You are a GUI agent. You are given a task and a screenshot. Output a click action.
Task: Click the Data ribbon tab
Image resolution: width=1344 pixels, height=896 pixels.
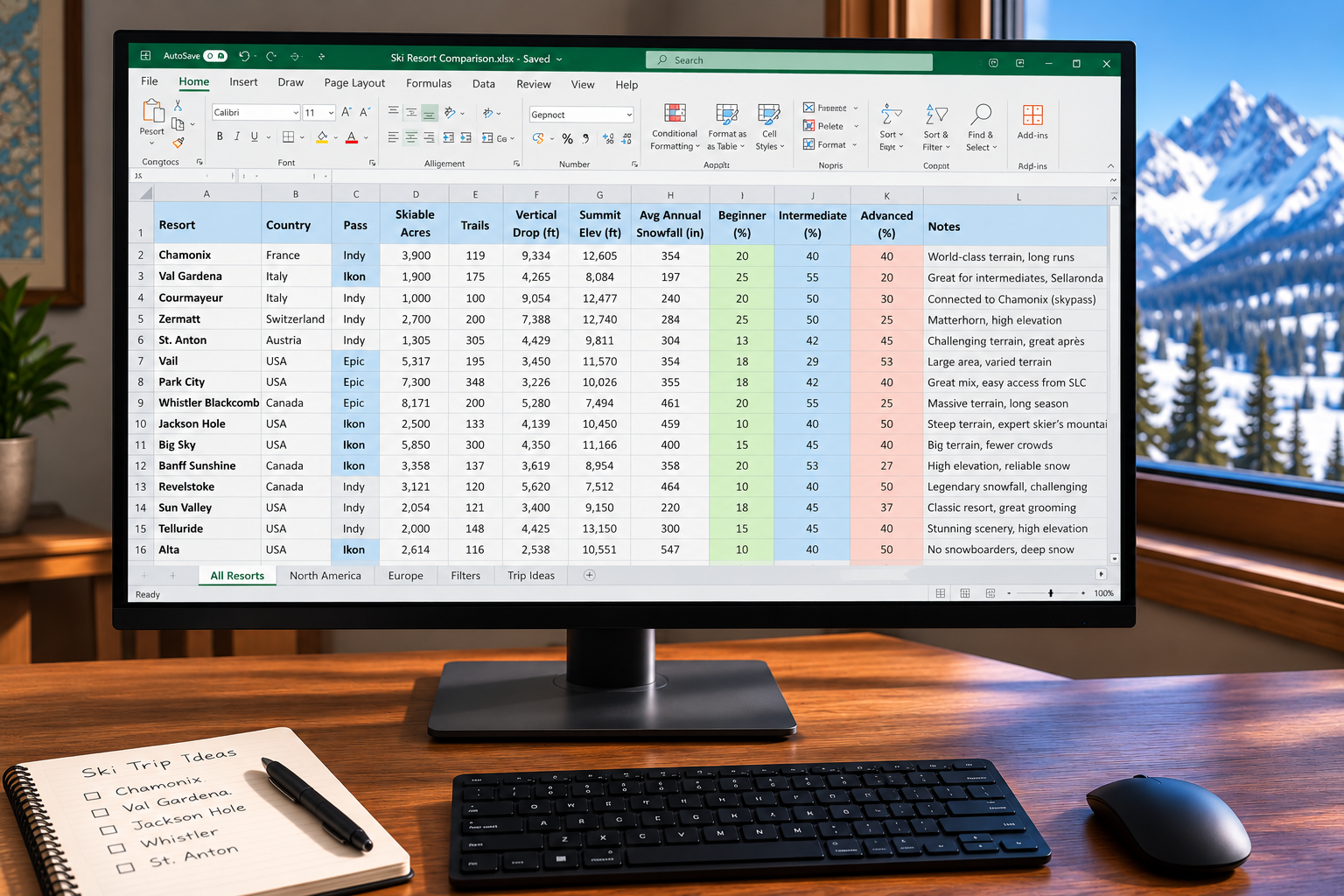point(484,84)
